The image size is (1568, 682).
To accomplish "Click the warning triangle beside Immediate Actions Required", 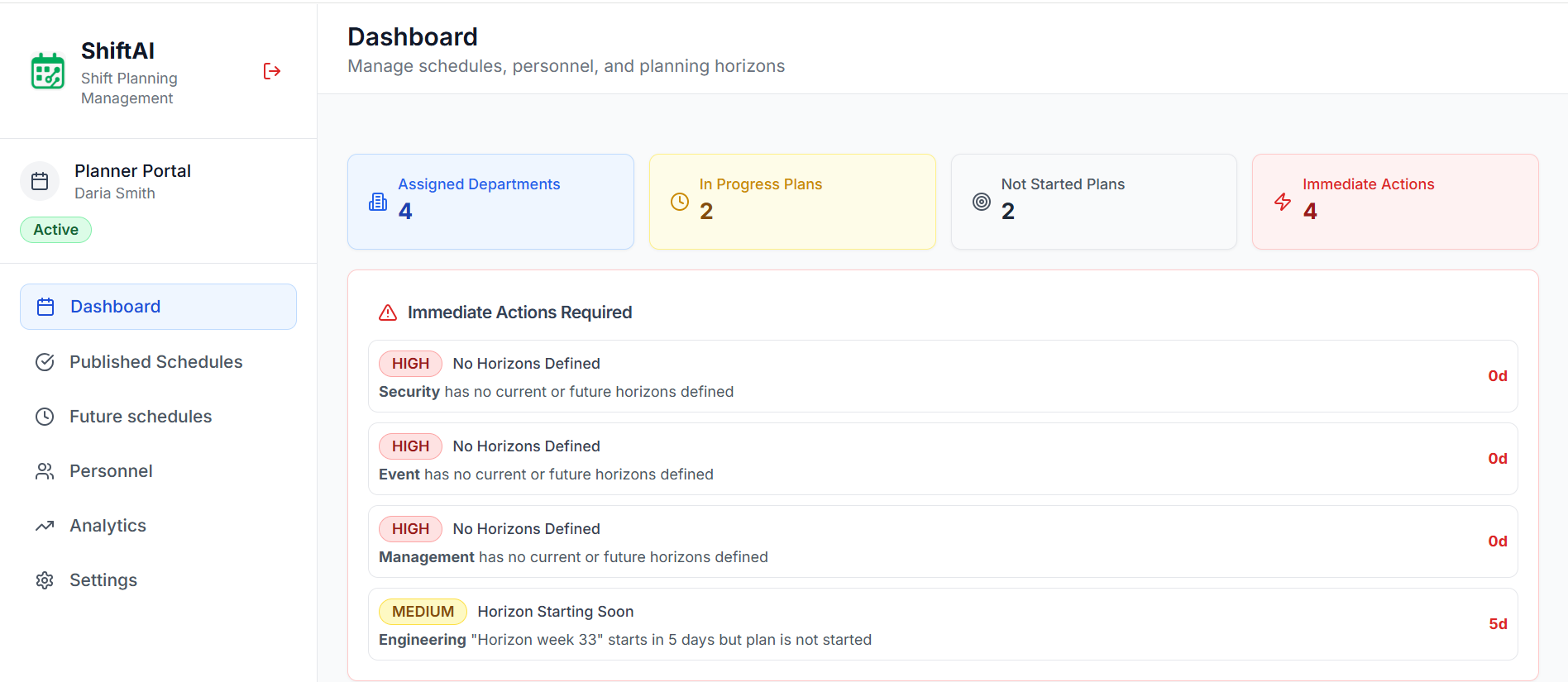I will point(388,312).
